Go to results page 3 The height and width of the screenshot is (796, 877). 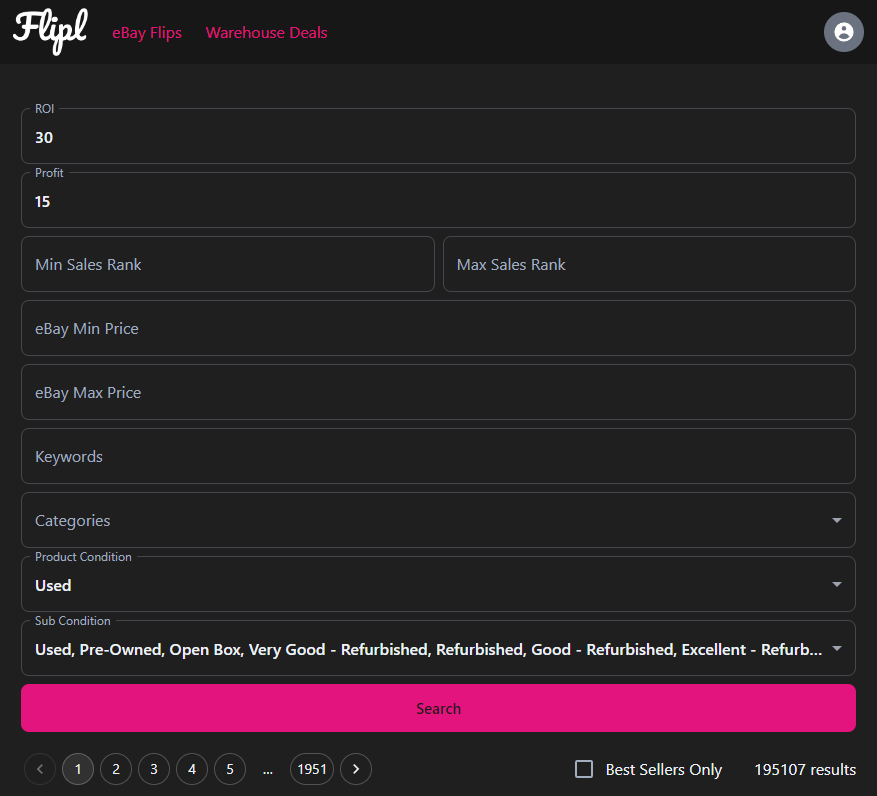[x=154, y=769]
